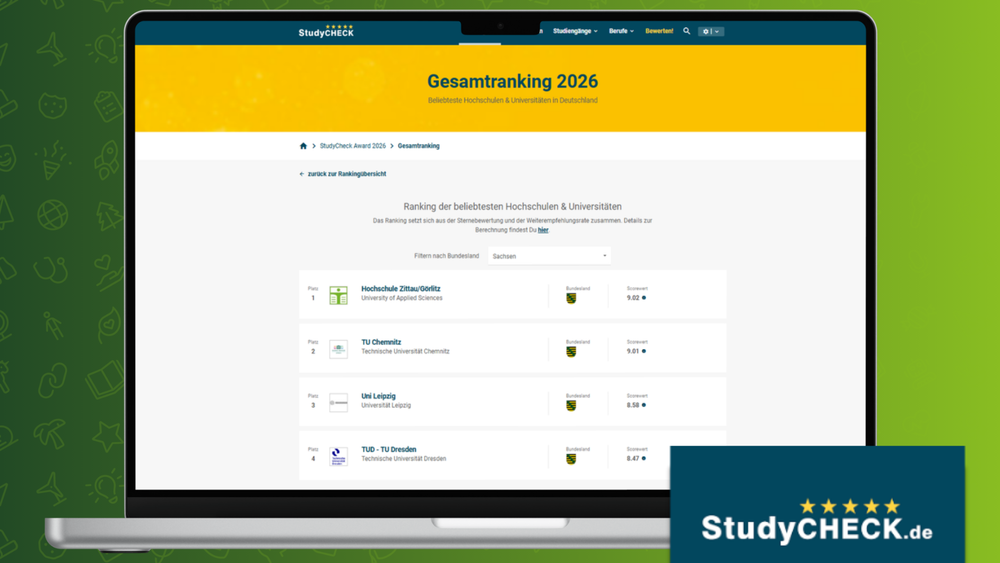Open the Uni Leipzig title link
Viewport: 1000px width, 563px height.
[x=378, y=396]
